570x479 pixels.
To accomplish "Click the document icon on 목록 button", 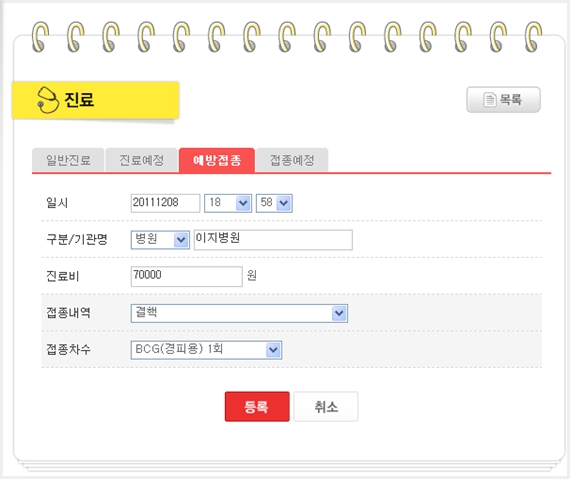I will coord(489,99).
